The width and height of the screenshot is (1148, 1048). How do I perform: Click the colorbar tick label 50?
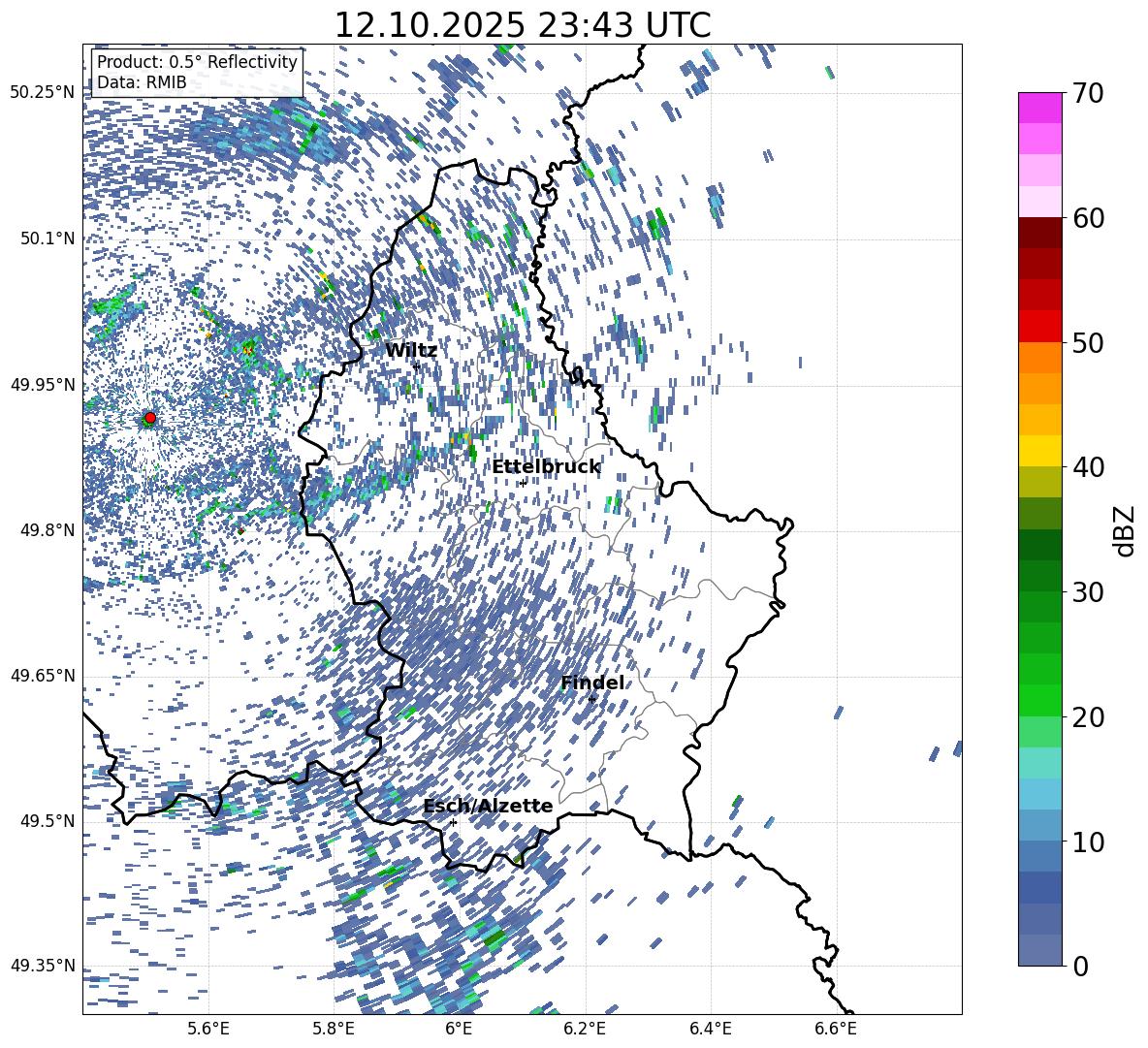pyautogui.click(x=1088, y=343)
